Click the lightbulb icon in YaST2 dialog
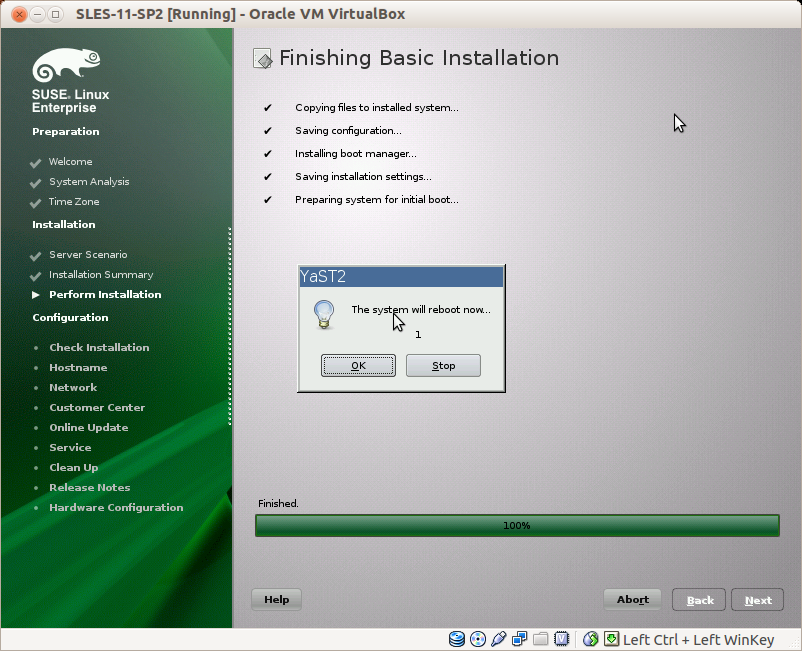This screenshot has width=802, height=651. 324,315
